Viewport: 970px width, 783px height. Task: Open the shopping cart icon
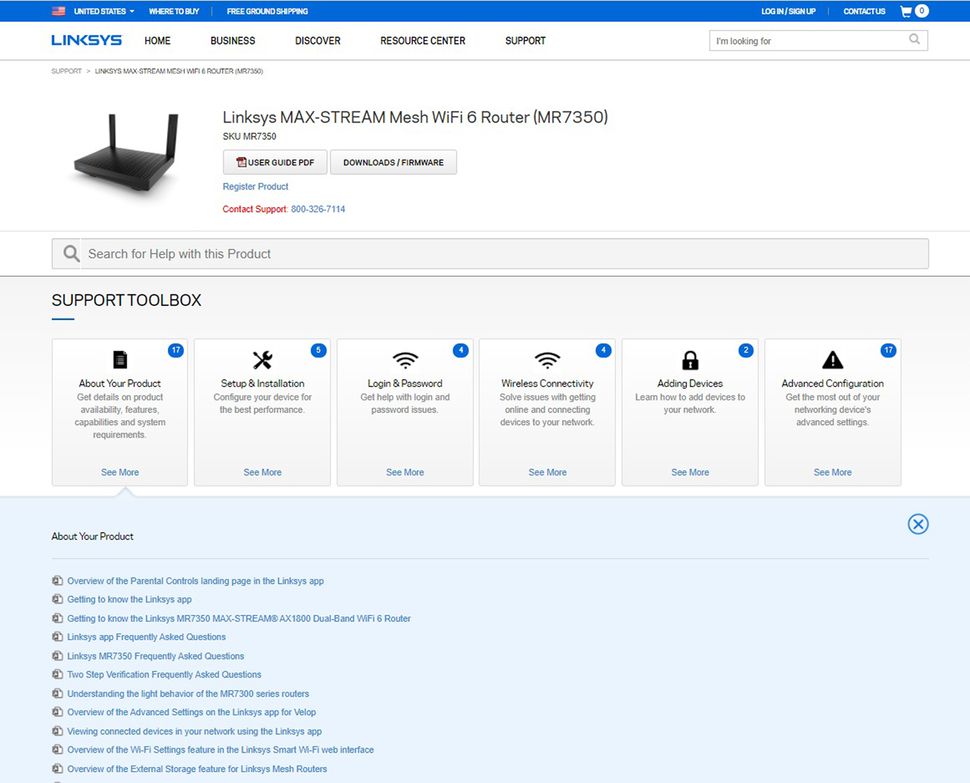coord(906,11)
